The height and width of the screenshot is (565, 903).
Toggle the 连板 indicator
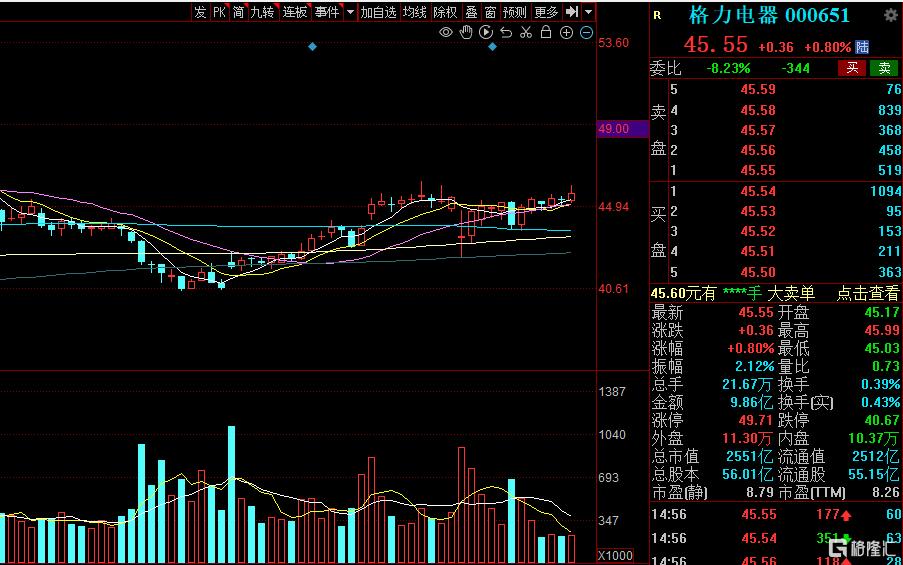coord(295,12)
